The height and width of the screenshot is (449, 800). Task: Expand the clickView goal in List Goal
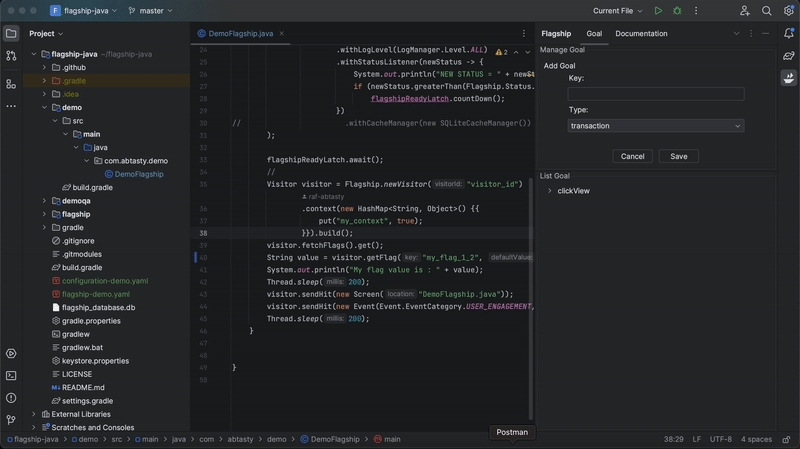click(549, 190)
